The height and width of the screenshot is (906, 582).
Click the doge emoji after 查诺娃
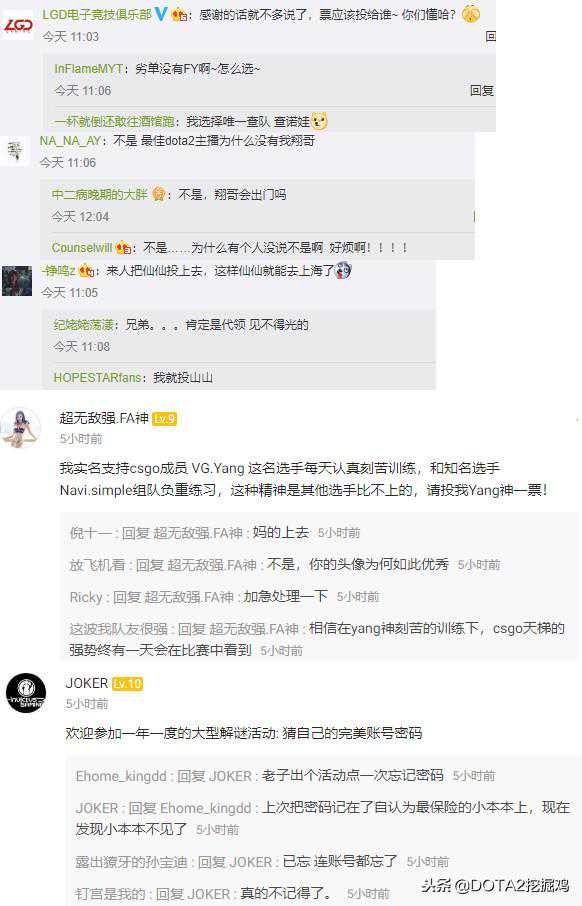[319, 121]
